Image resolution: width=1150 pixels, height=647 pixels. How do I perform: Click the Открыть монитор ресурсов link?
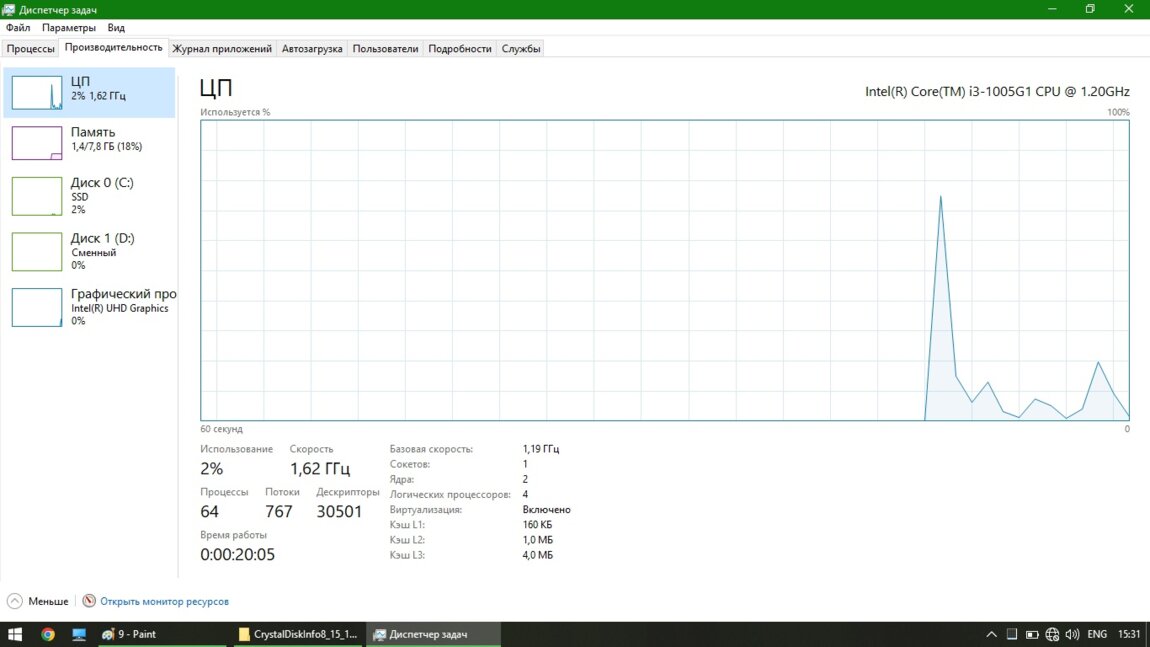point(164,602)
